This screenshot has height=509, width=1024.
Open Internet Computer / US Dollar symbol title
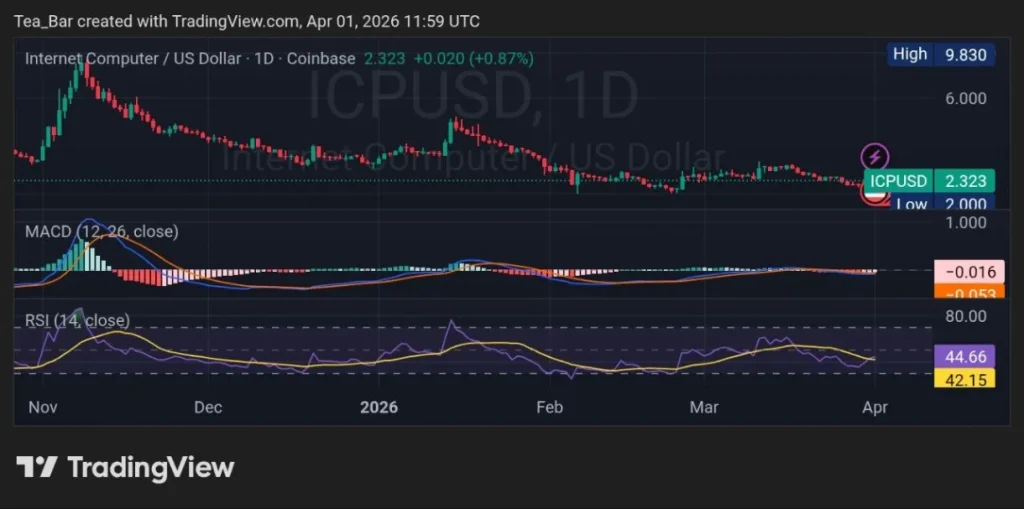131,59
